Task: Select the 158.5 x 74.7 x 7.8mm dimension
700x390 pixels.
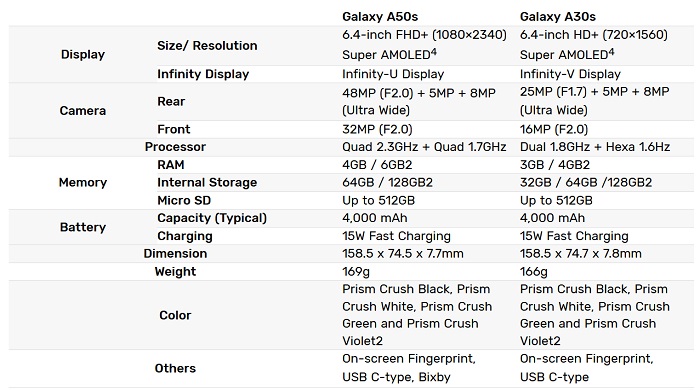Action: pyautogui.click(x=580, y=254)
